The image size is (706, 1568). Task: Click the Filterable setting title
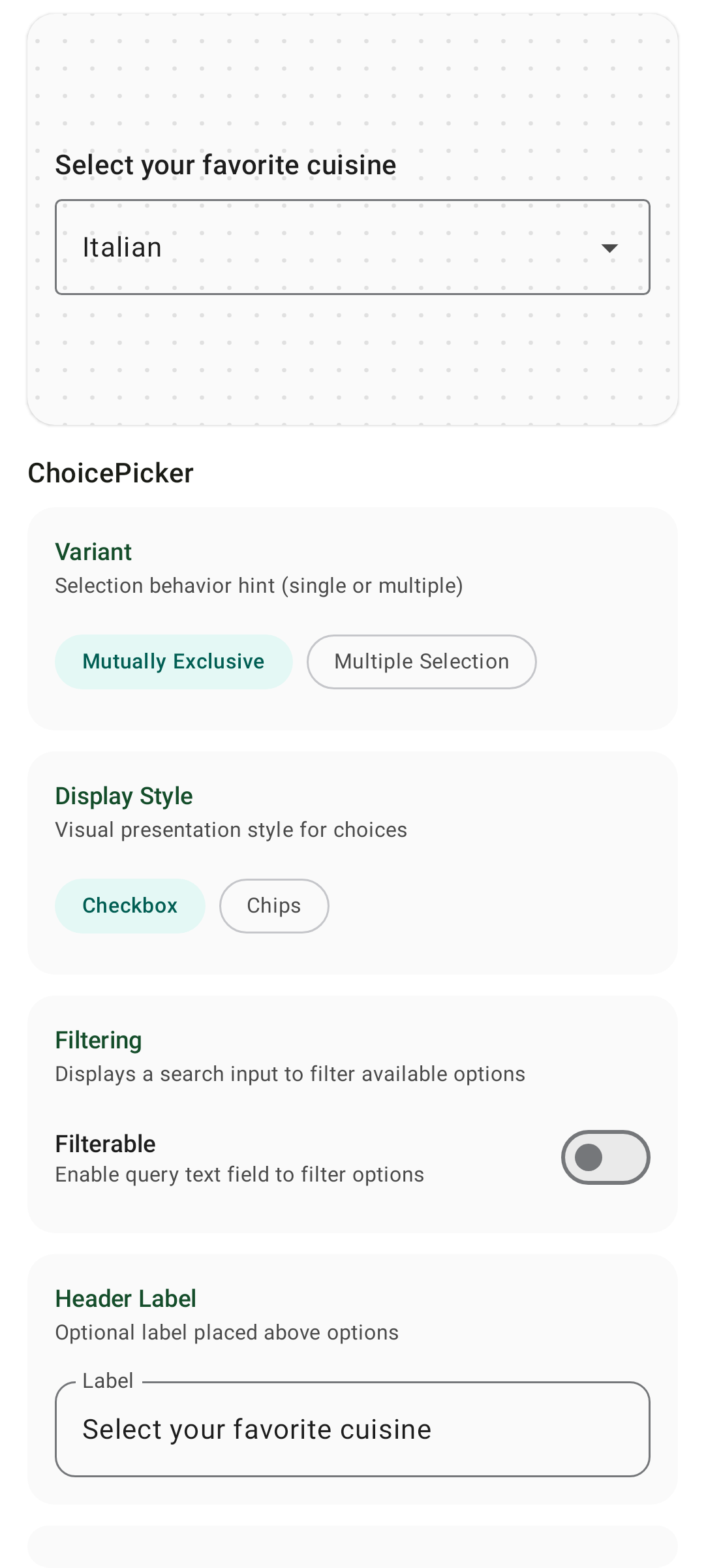pos(106,1144)
